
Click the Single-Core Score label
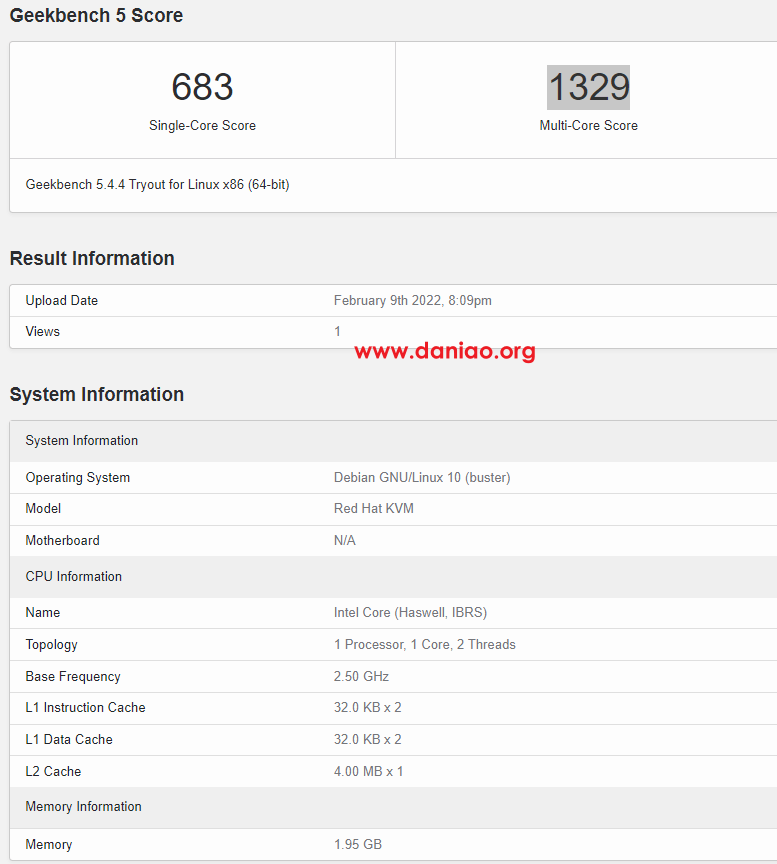click(202, 126)
